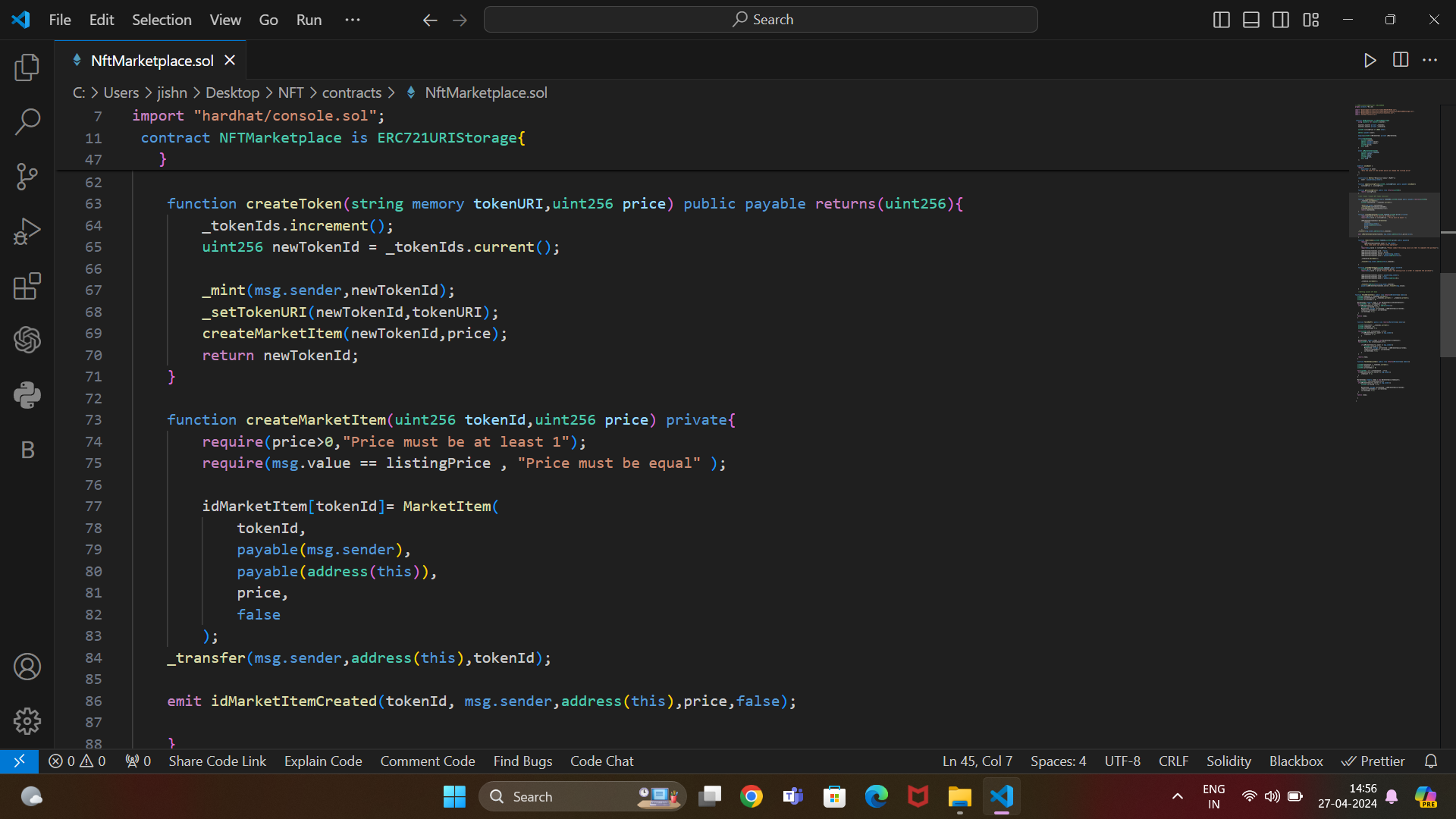1456x819 pixels.
Task: Open the editor More Actions ellipsis
Action: click(x=1429, y=61)
